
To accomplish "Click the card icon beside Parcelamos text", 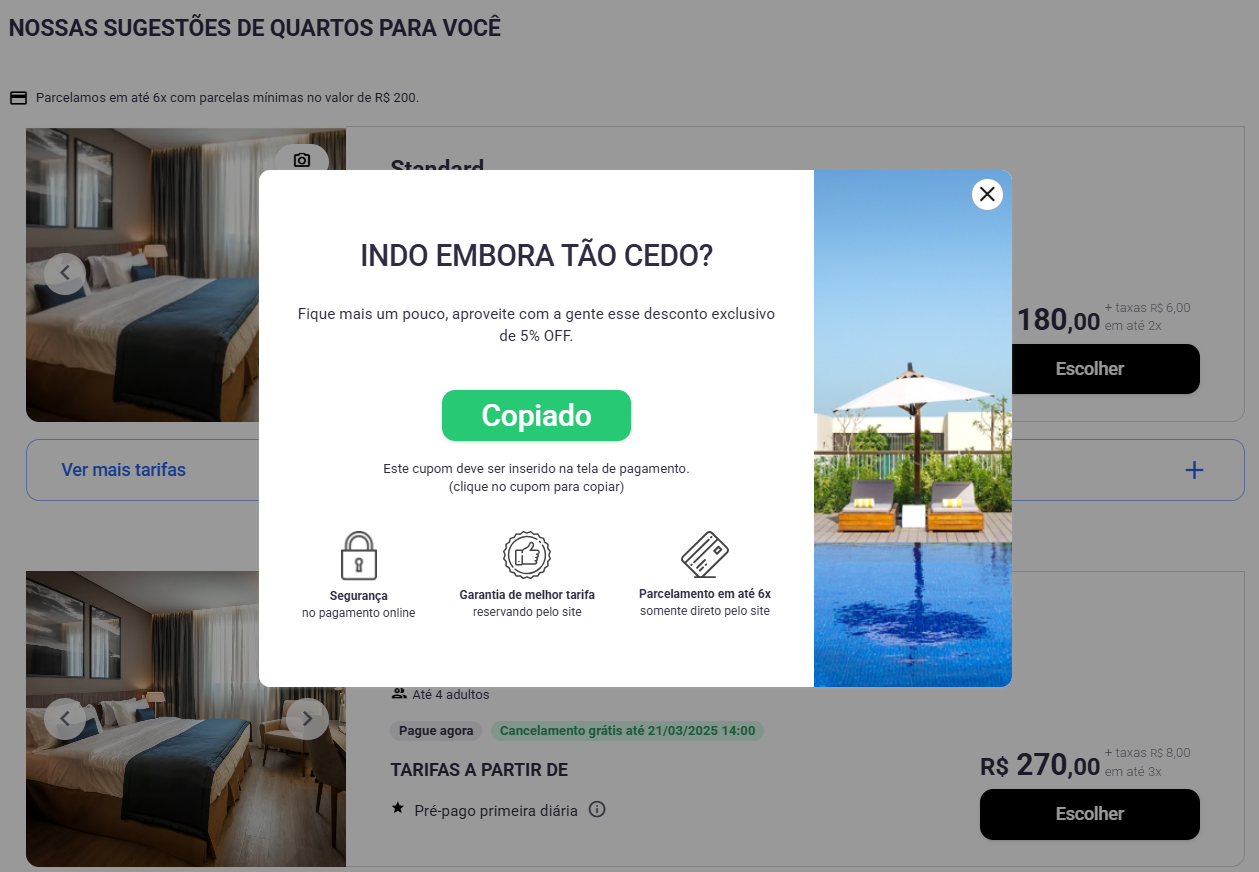I will click(x=18, y=98).
